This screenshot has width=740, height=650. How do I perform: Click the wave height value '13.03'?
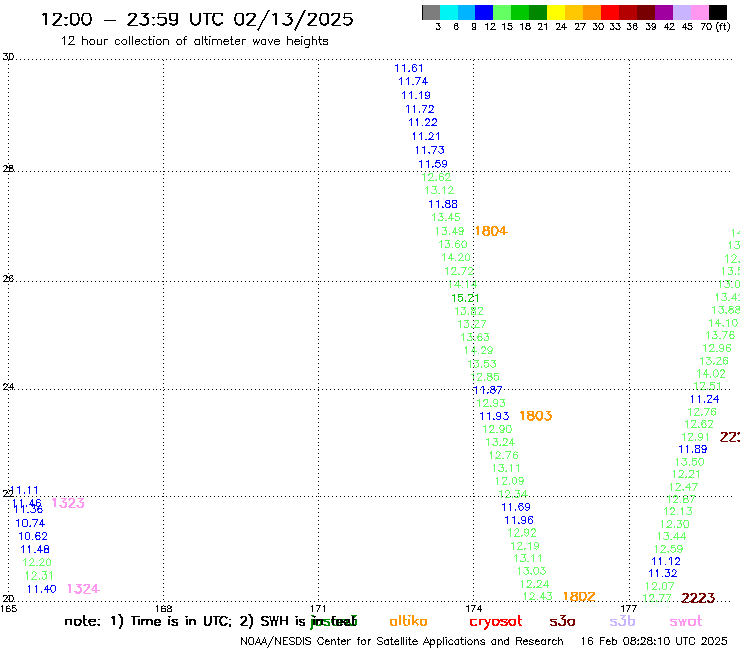click(x=531, y=571)
